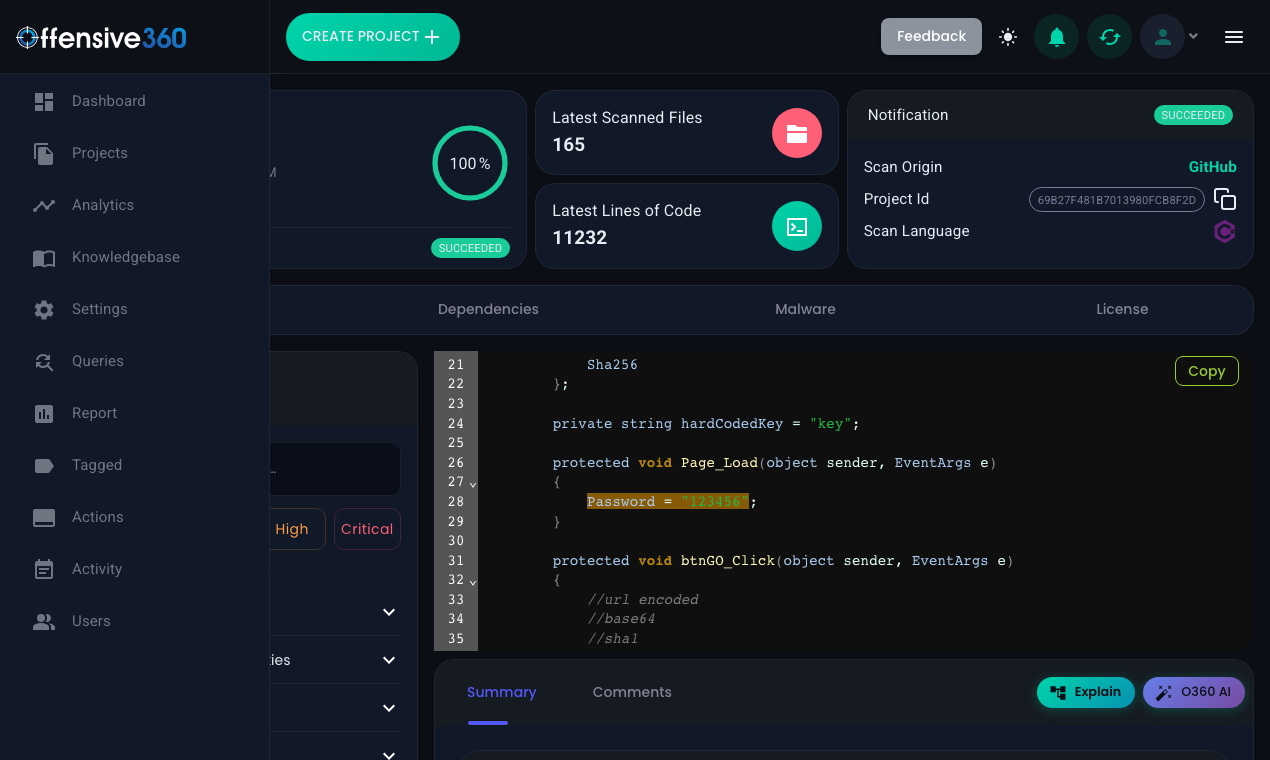The width and height of the screenshot is (1270, 760).
Task: Click the Explain button
Action: click(x=1086, y=692)
